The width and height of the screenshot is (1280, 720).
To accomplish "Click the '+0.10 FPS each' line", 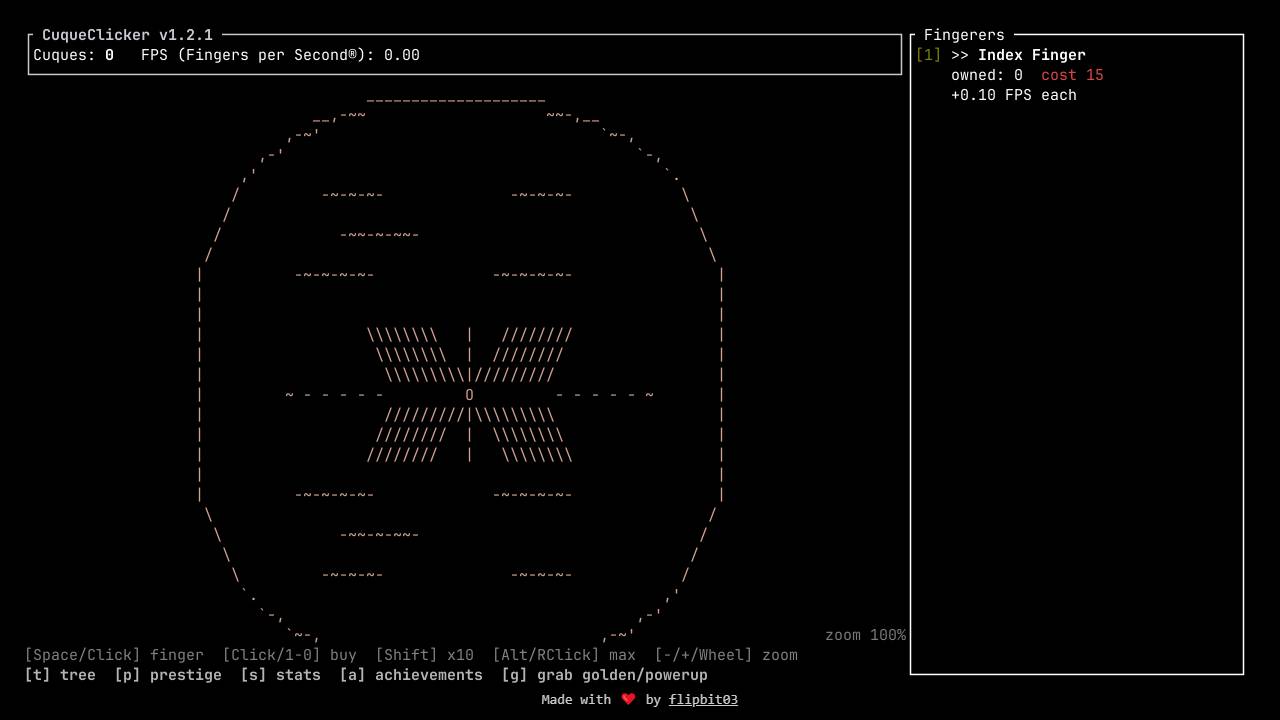I will coord(1014,95).
